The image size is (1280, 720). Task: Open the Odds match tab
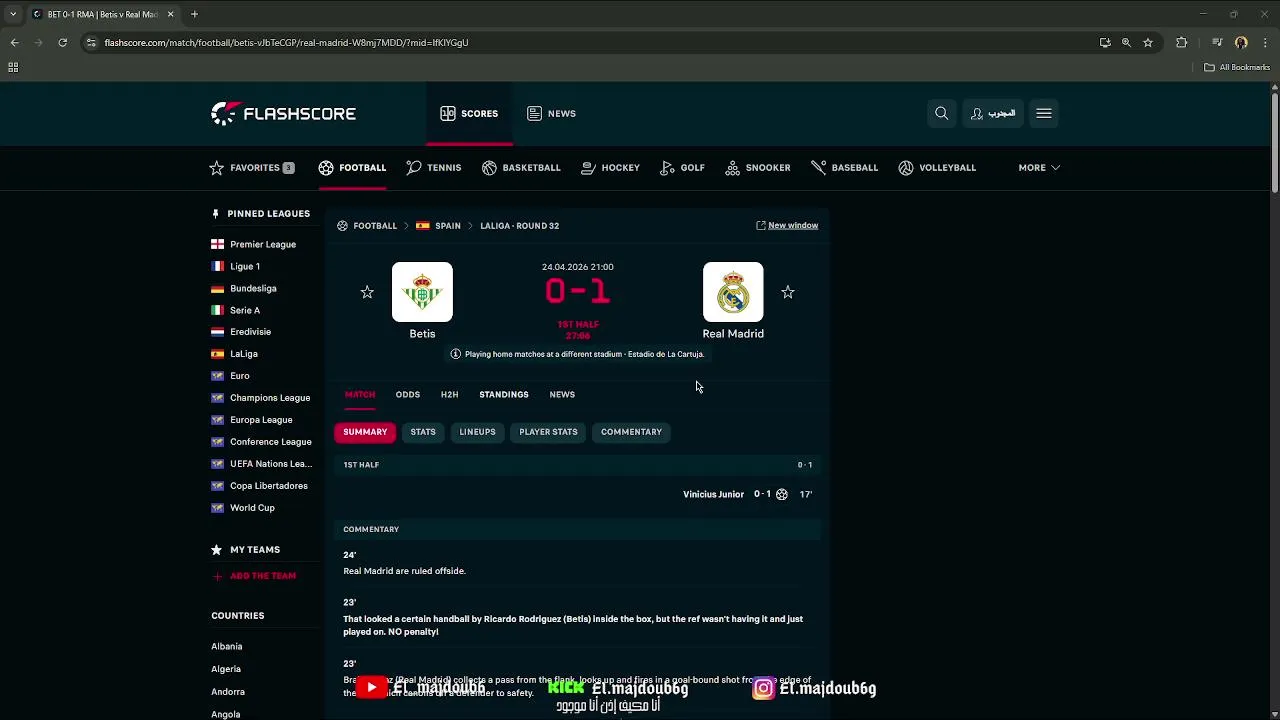[407, 395]
